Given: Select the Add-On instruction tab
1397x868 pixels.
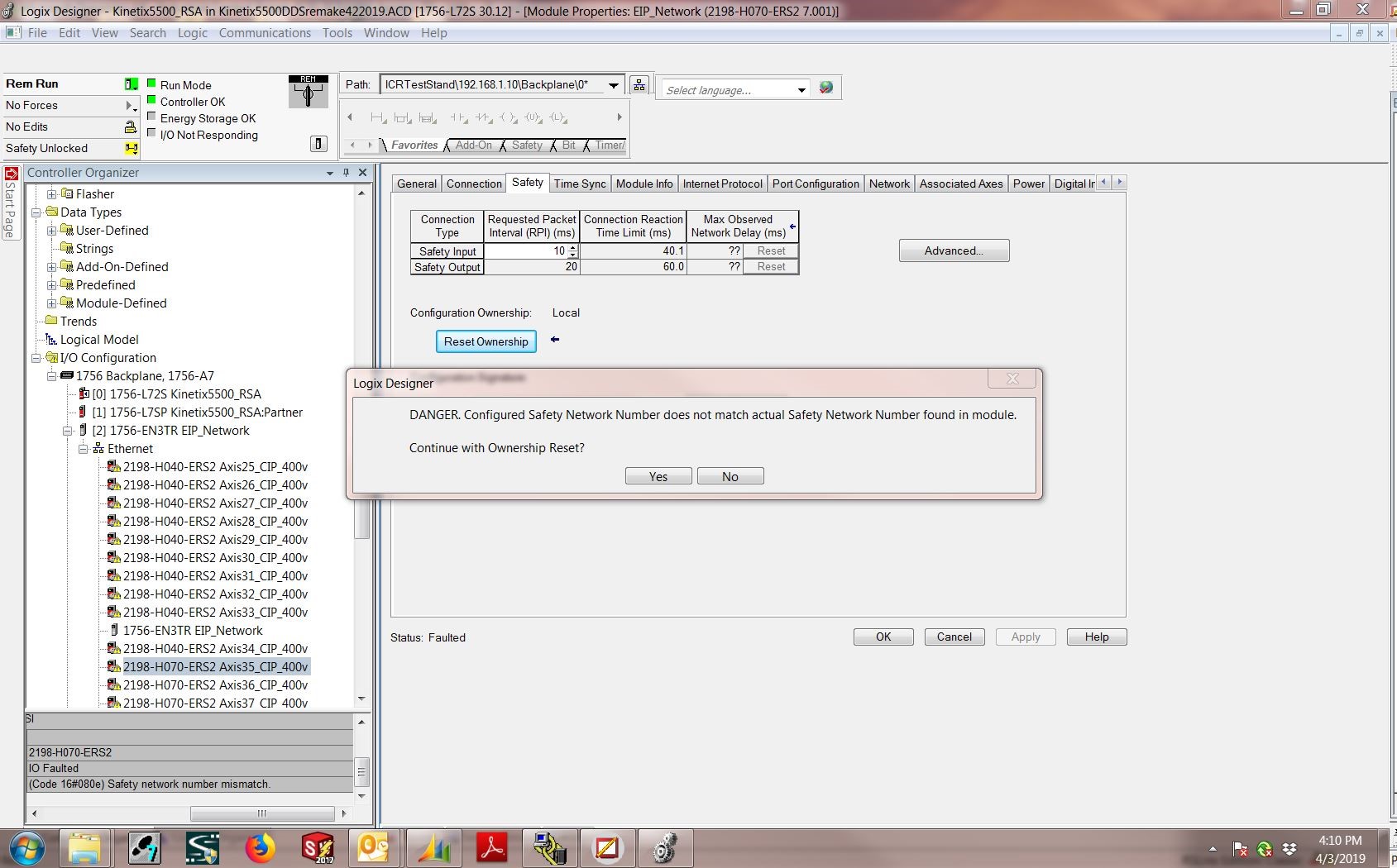Looking at the screenshot, I should pyautogui.click(x=473, y=145).
